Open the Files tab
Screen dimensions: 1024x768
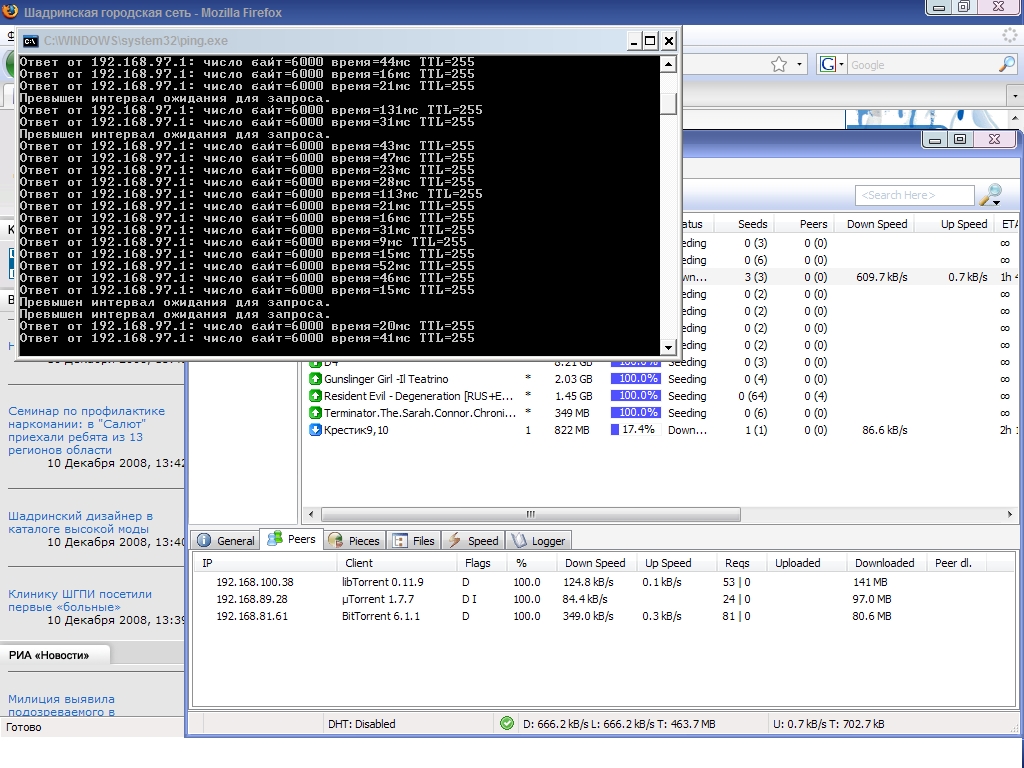(414, 541)
